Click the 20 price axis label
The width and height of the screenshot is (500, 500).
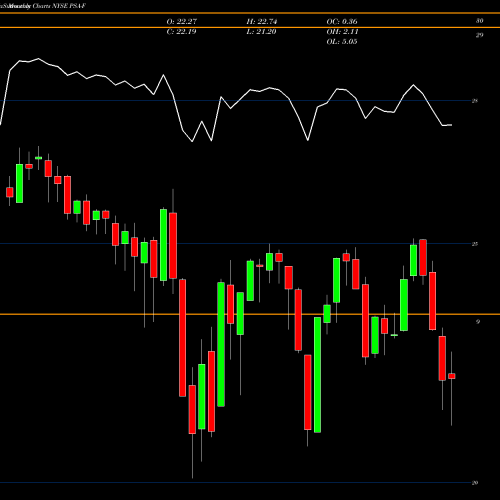coord(475,483)
